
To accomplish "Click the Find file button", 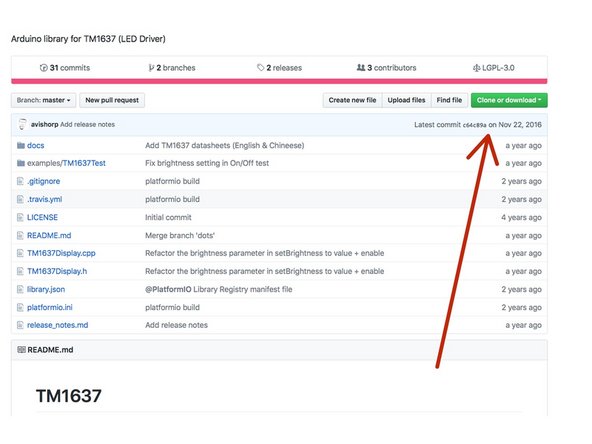I will pos(449,100).
